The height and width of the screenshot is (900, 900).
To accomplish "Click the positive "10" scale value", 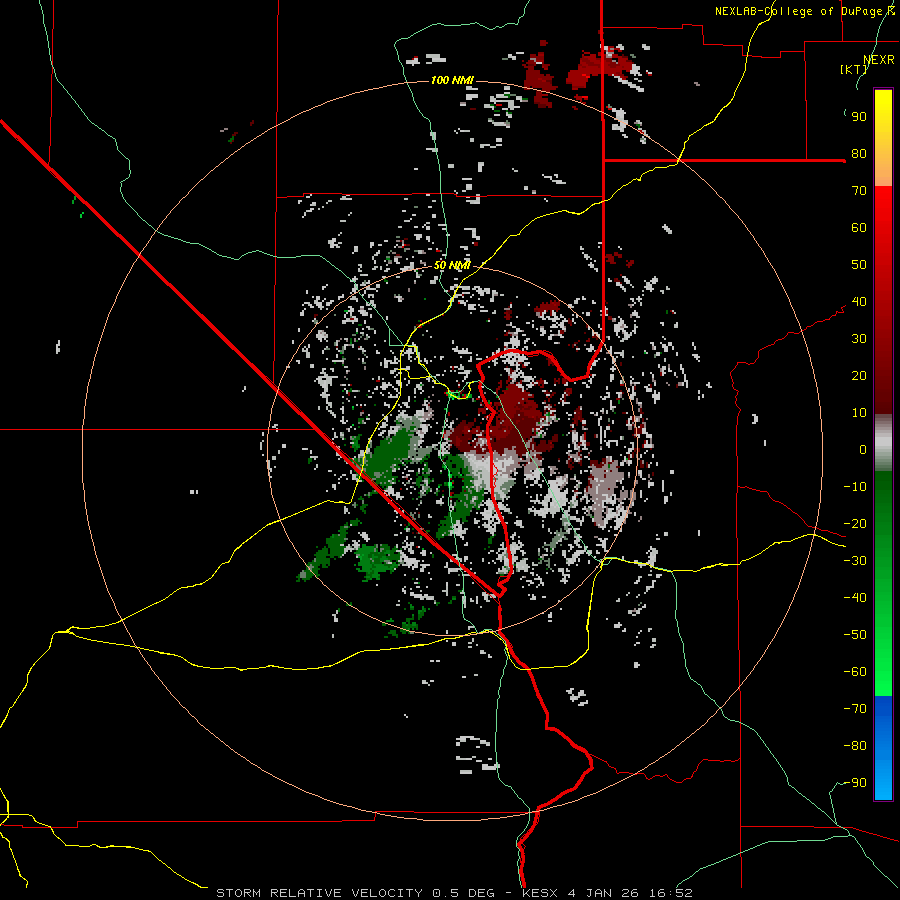I will (859, 413).
